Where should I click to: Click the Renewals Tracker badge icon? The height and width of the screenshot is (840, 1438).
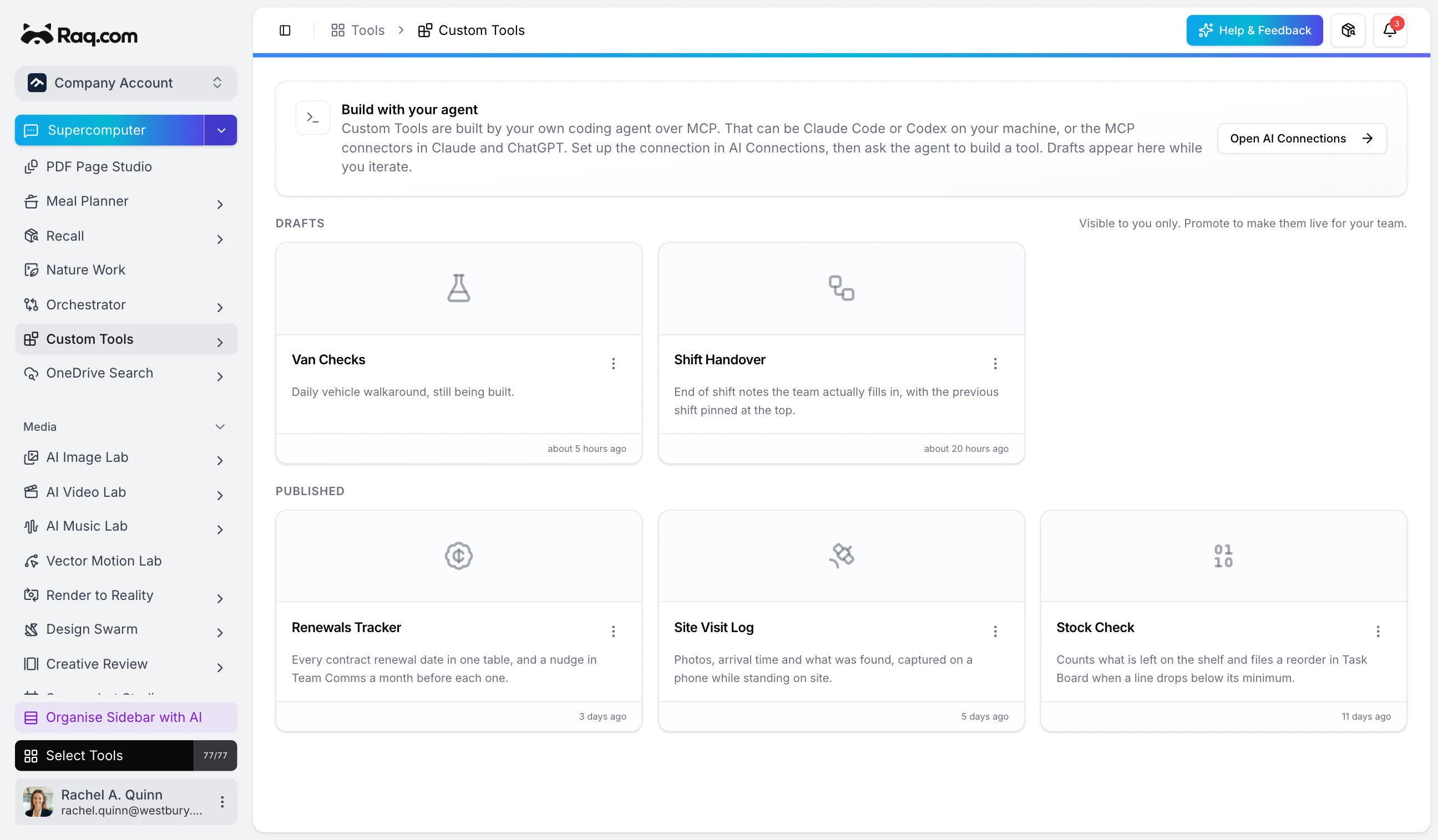[x=458, y=556]
